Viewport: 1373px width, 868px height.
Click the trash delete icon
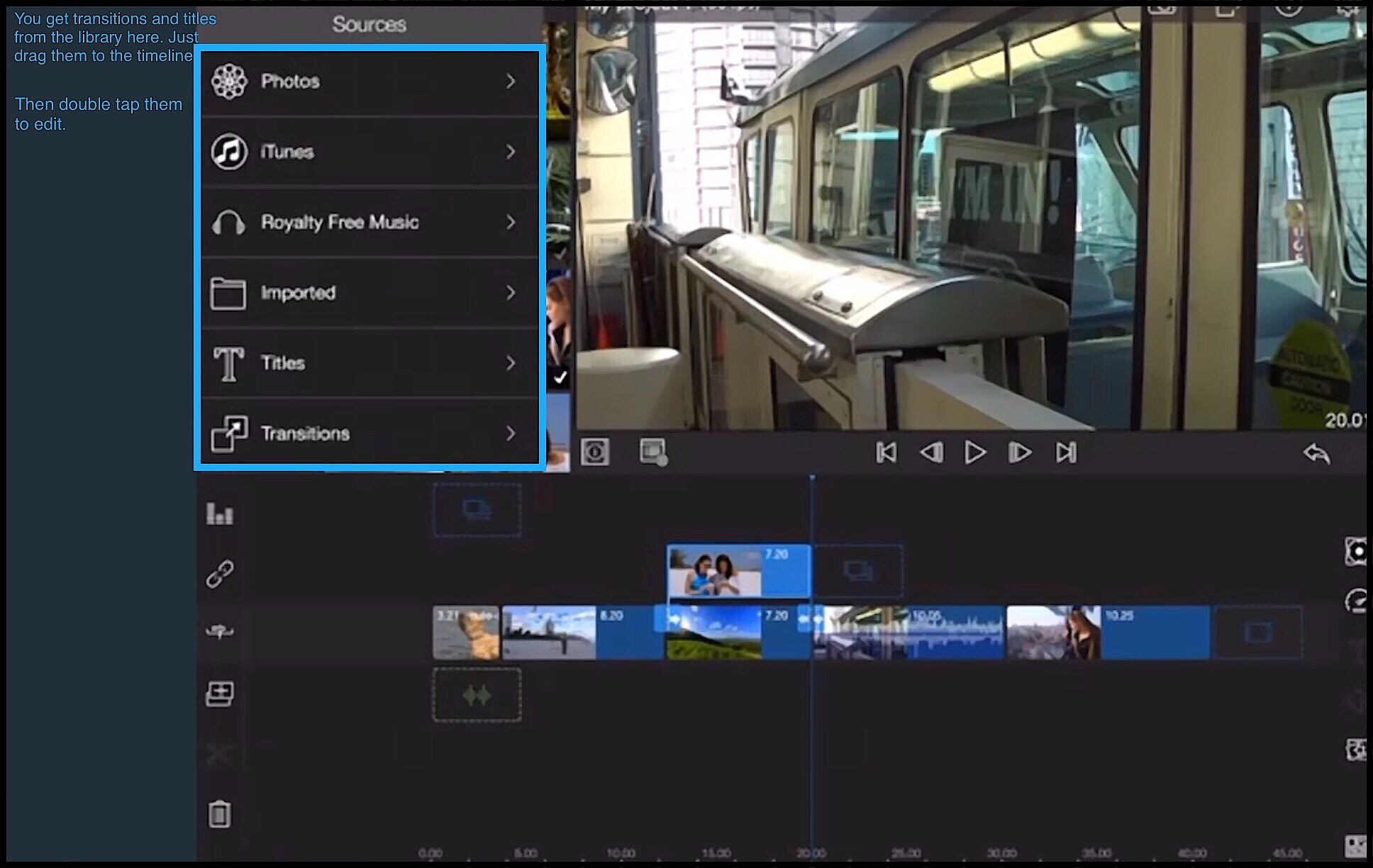pyautogui.click(x=219, y=814)
